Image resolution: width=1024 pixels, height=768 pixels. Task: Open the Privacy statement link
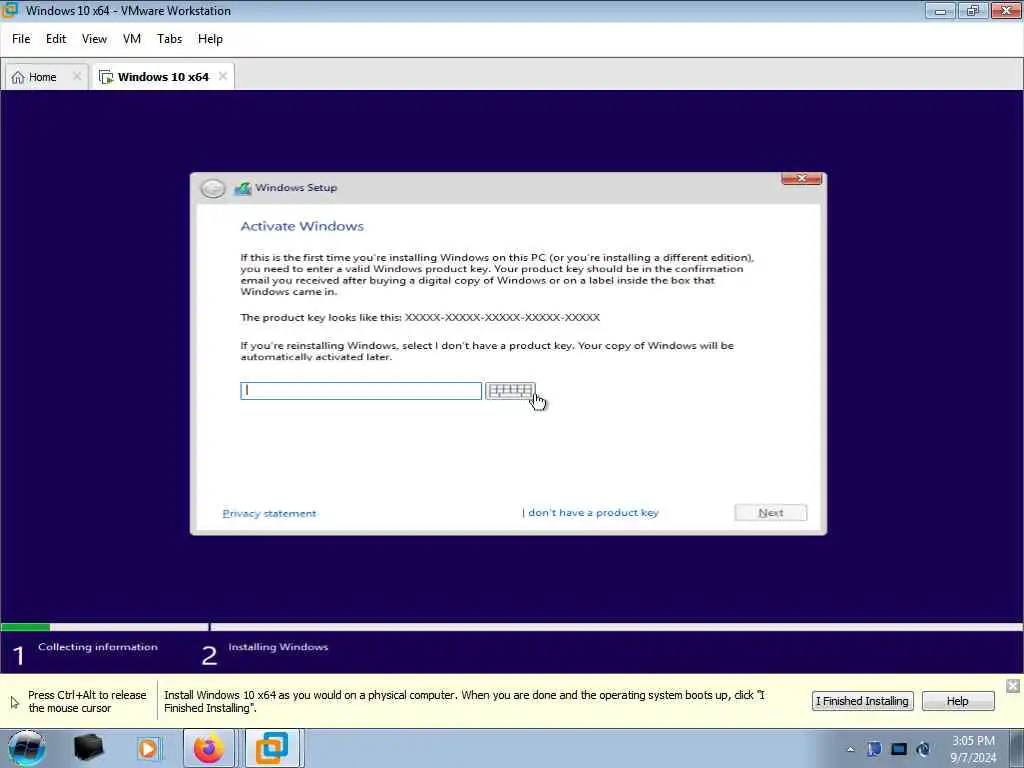pyautogui.click(x=269, y=513)
